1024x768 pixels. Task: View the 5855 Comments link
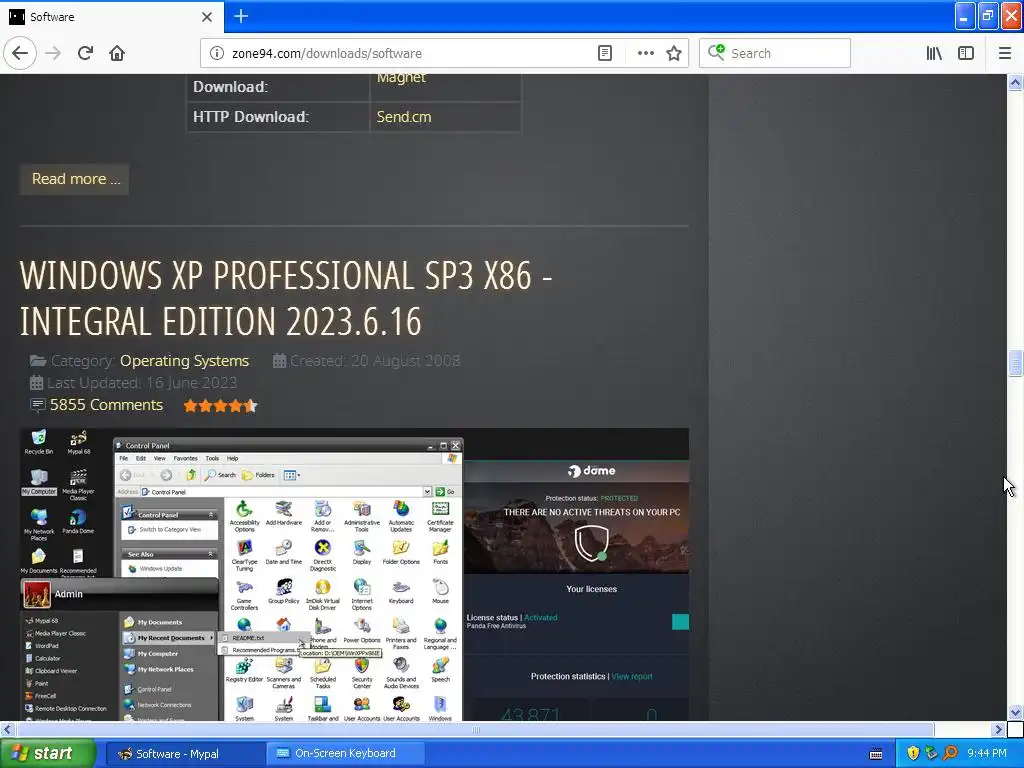tap(106, 405)
